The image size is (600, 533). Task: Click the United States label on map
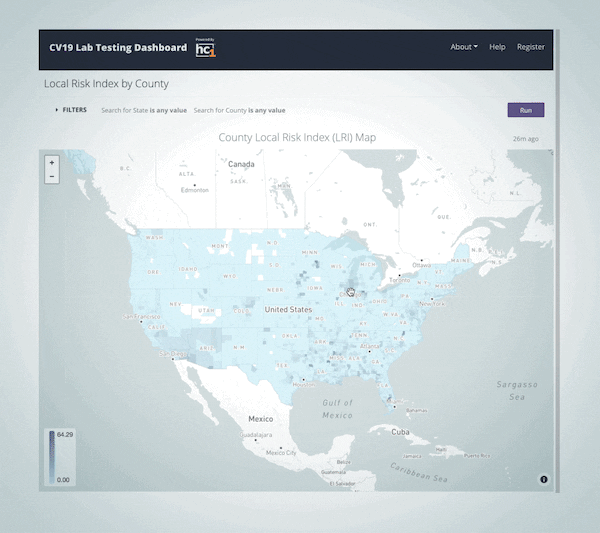tap(288, 310)
